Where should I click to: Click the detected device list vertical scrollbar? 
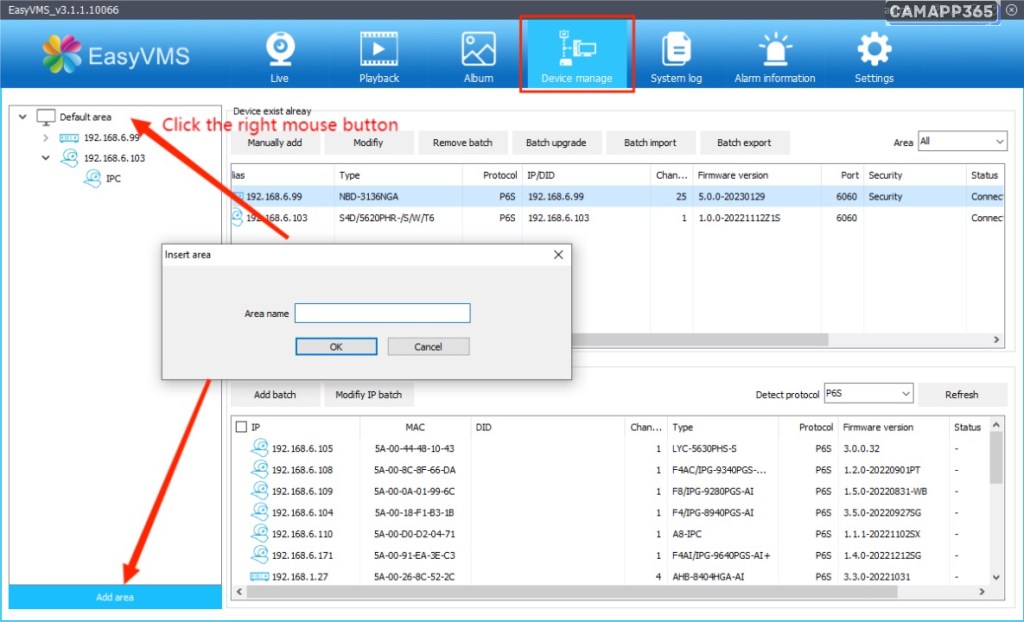click(x=995, y=462)
